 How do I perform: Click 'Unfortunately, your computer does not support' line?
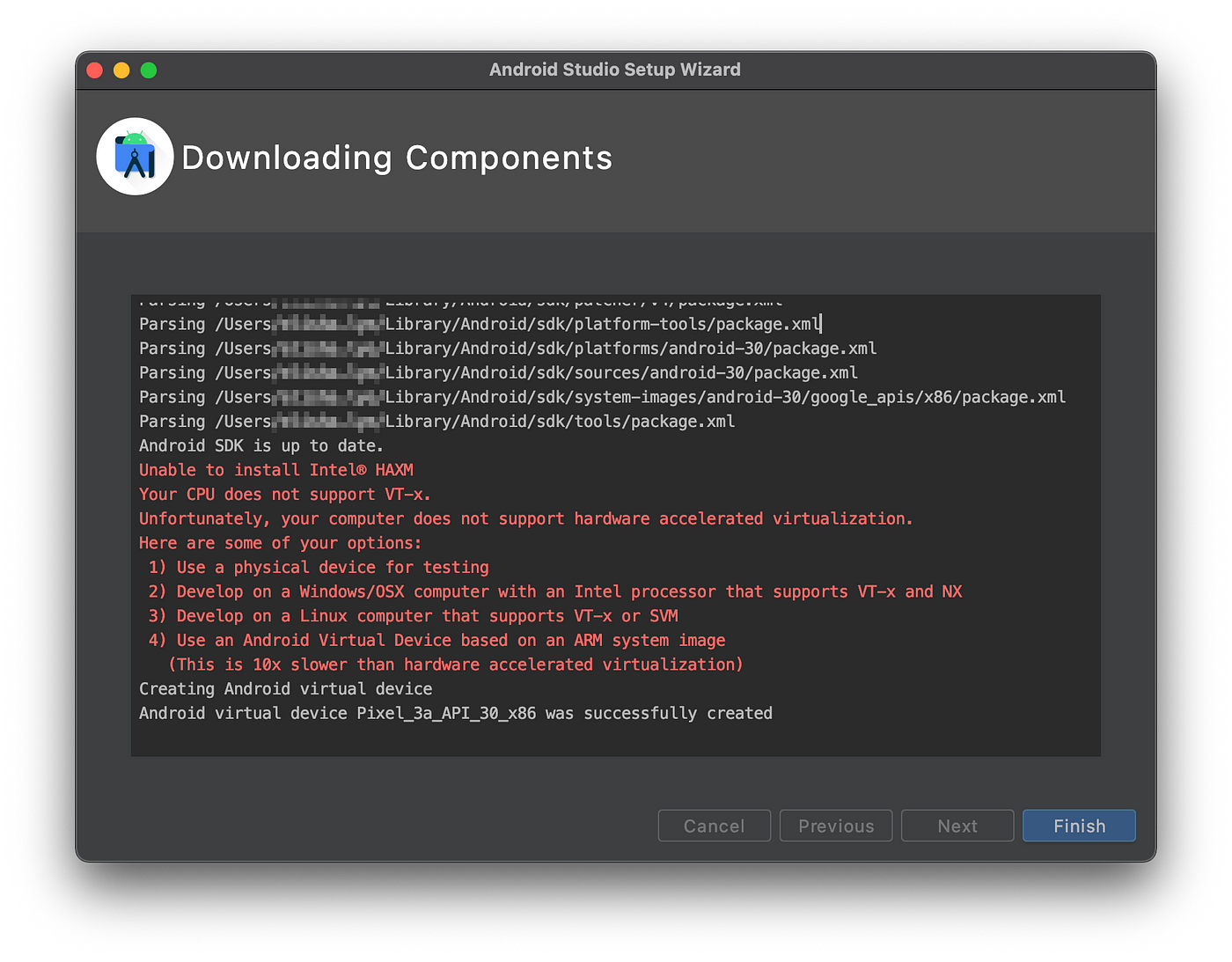click(x=526, y=519)
